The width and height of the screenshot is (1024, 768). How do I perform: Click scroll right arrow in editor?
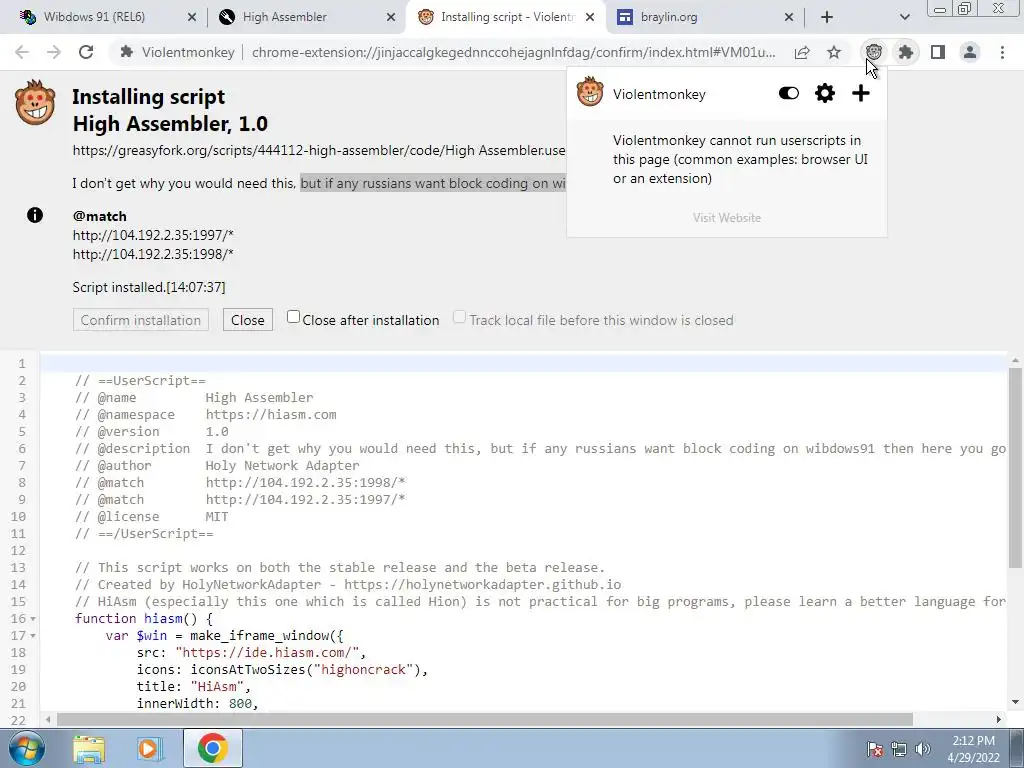pos(999,720)
